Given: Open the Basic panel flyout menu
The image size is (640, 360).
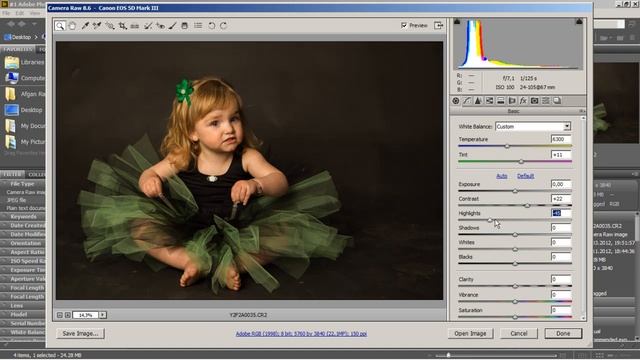Looking at the screenshot, I should (582, 111).
